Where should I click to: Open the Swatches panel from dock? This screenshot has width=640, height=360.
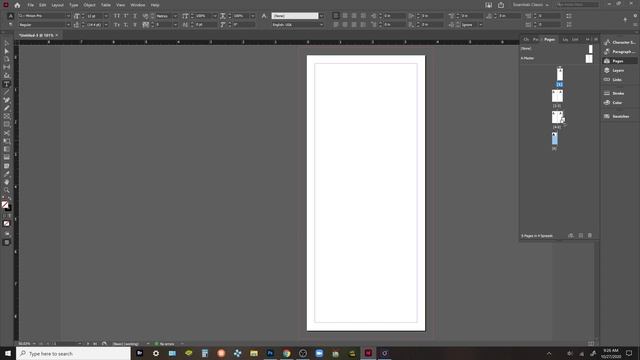(619, 116)
